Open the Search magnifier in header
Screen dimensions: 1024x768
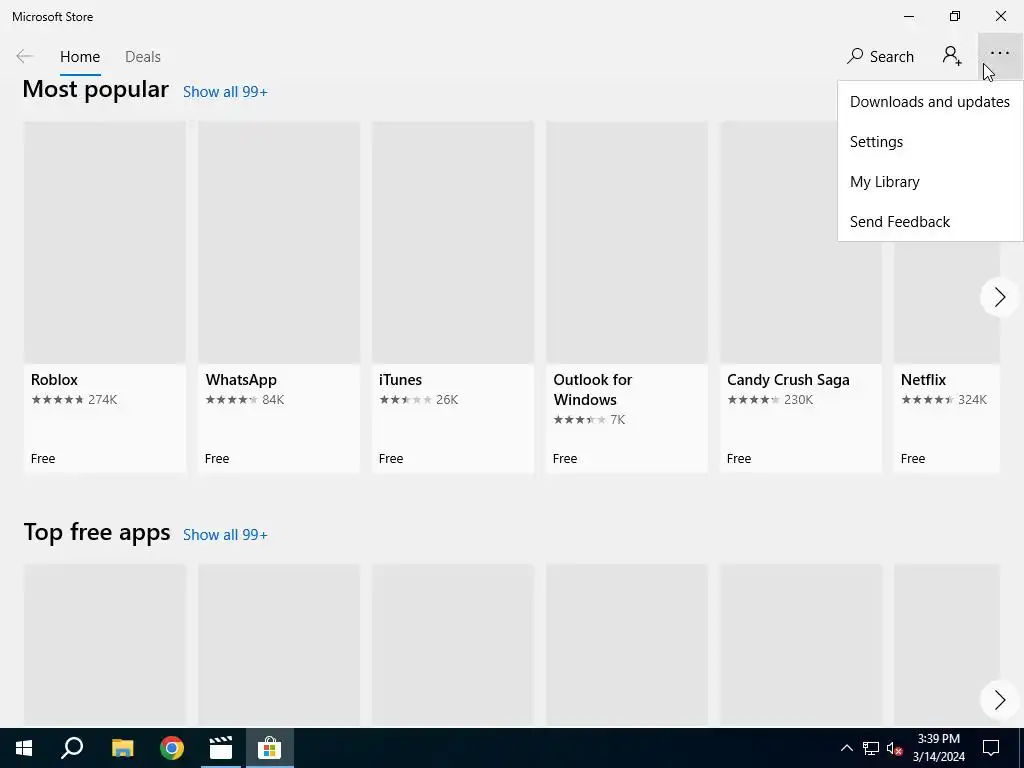tap(880, 57)
